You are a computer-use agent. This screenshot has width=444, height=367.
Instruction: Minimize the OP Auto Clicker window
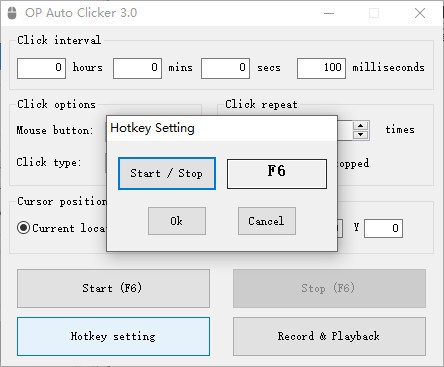pyautogui.click(x=329, y=13)
